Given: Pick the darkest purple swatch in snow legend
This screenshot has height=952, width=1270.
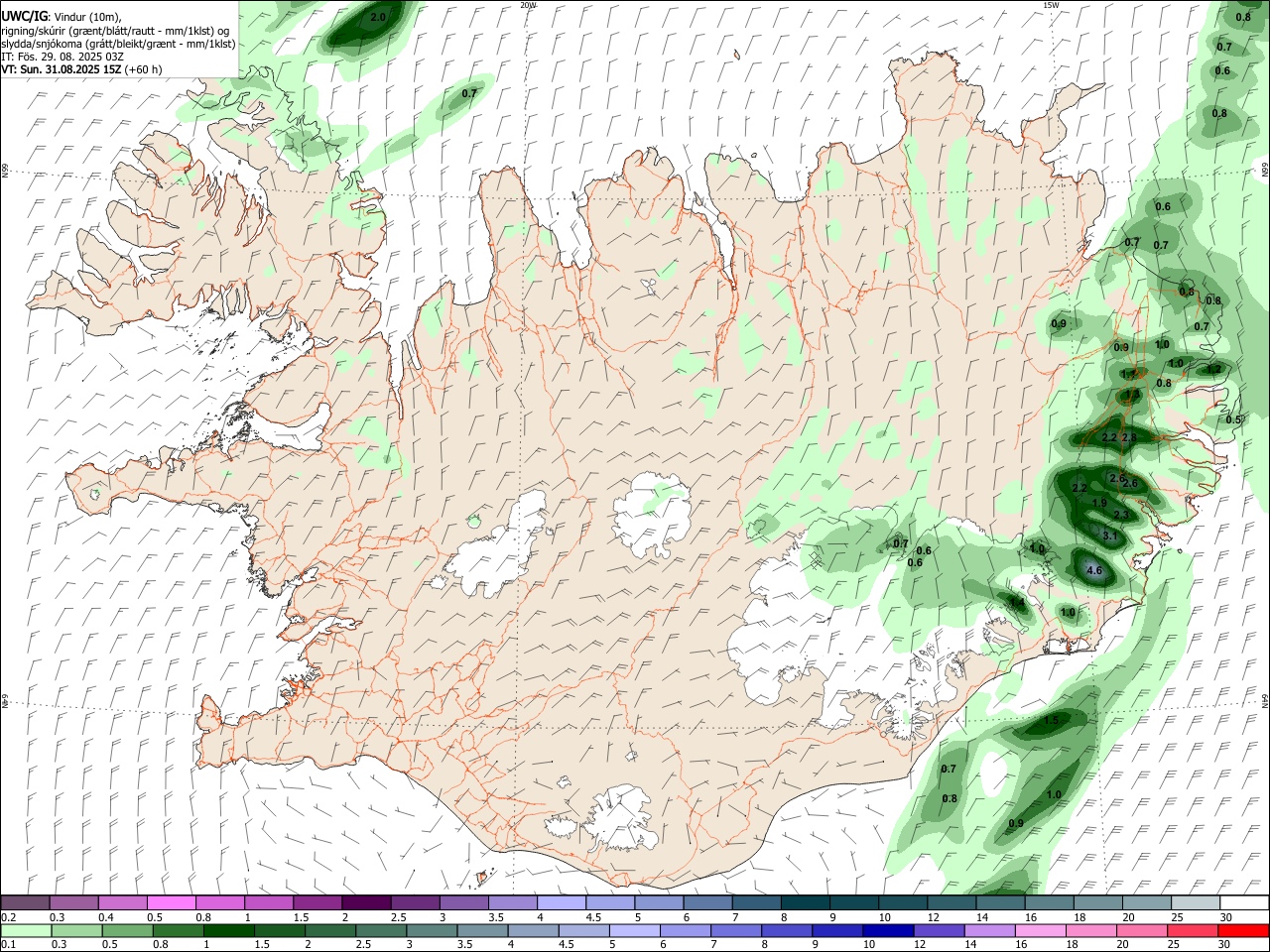Looking at the screenshot, I should tap(365, 902).
